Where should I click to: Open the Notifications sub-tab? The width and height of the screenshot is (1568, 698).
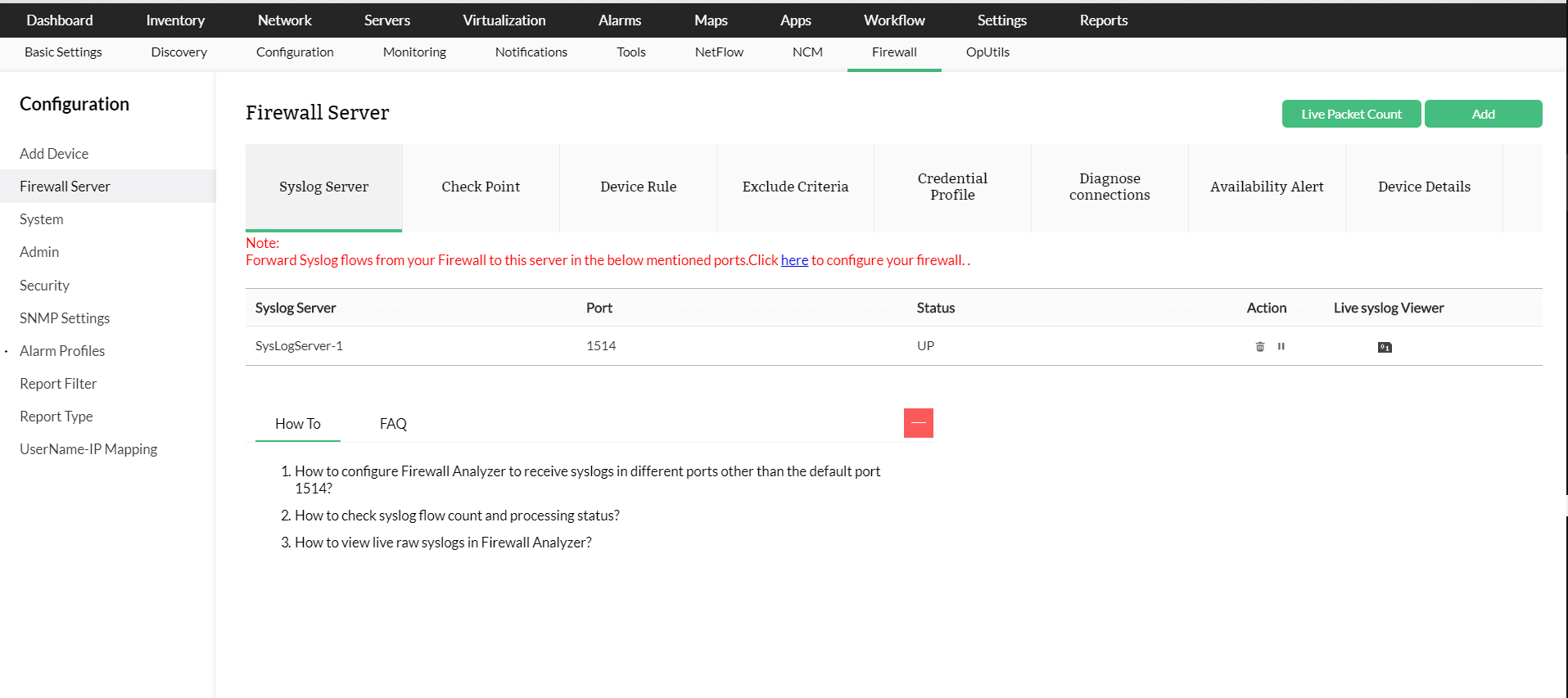(x=531, y=52)
